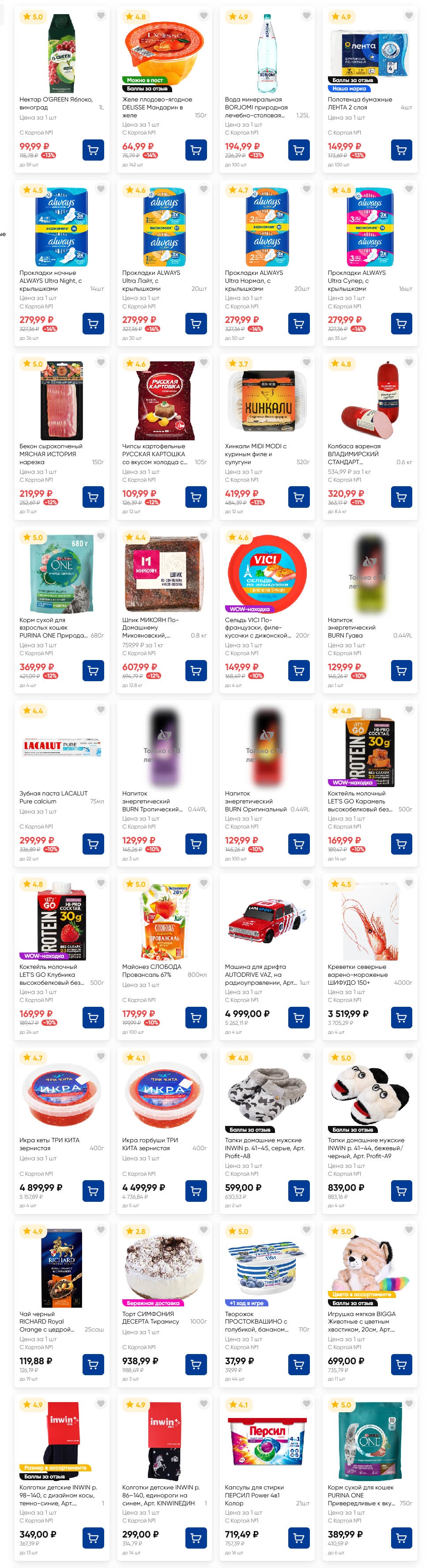Add LACALUT Pure calcium toothpaste to cart
Image resolution: width=437 pixels, height=1568 pixels.
[x=93, y=844]
